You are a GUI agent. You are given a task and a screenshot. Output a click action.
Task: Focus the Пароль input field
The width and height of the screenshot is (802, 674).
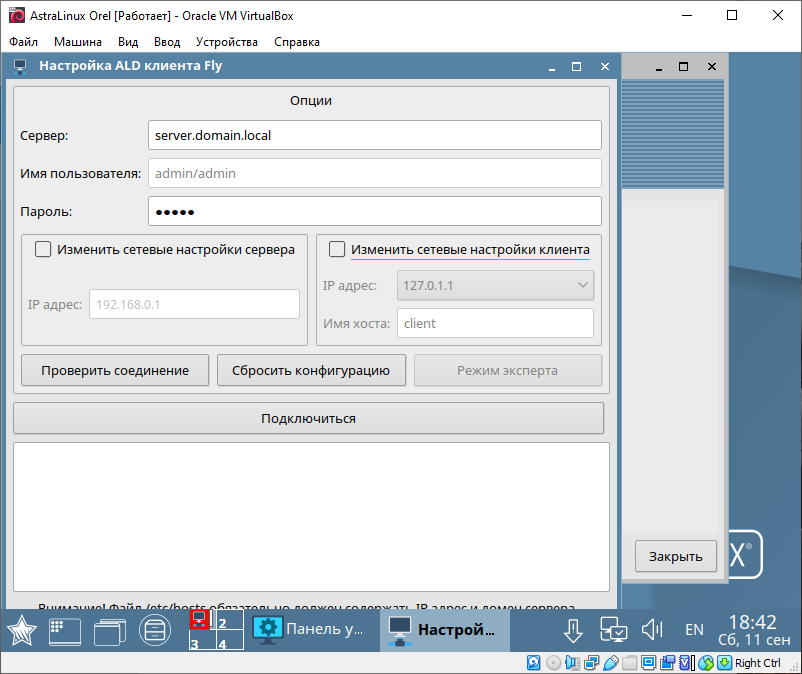click(x=374, y=211)
